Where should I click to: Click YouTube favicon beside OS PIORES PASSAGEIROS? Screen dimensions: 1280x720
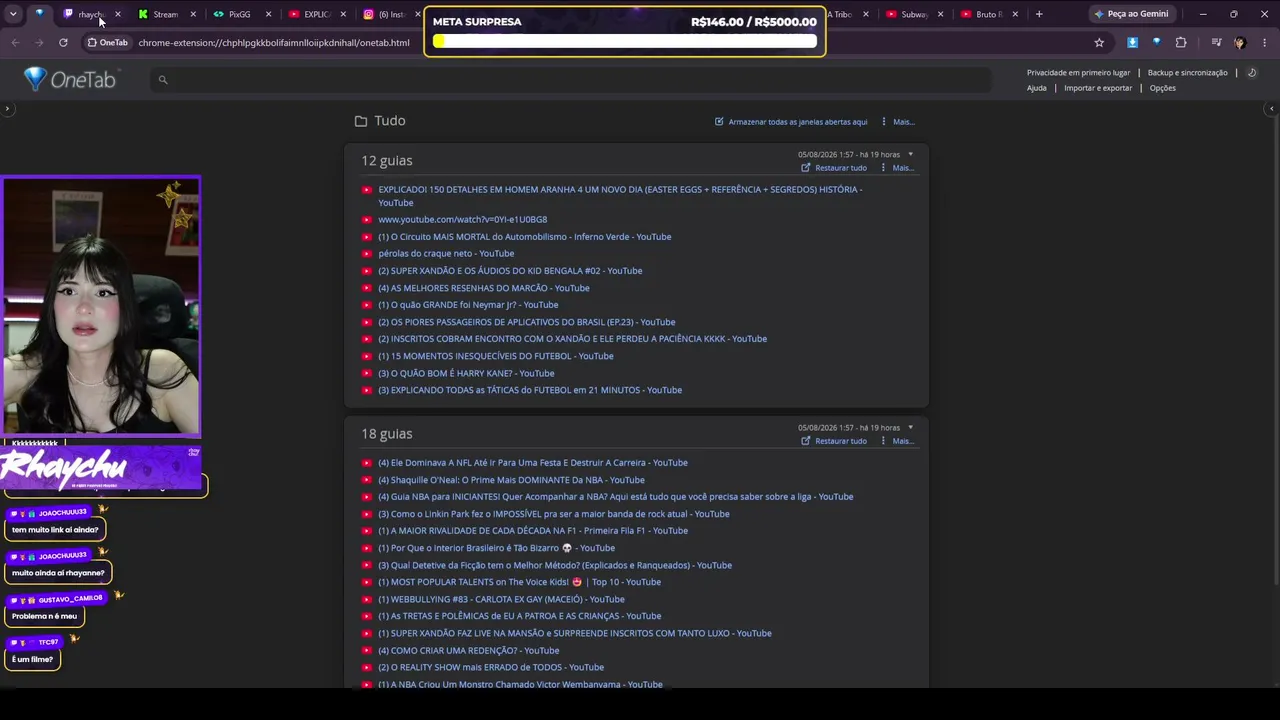pos(367,322)
